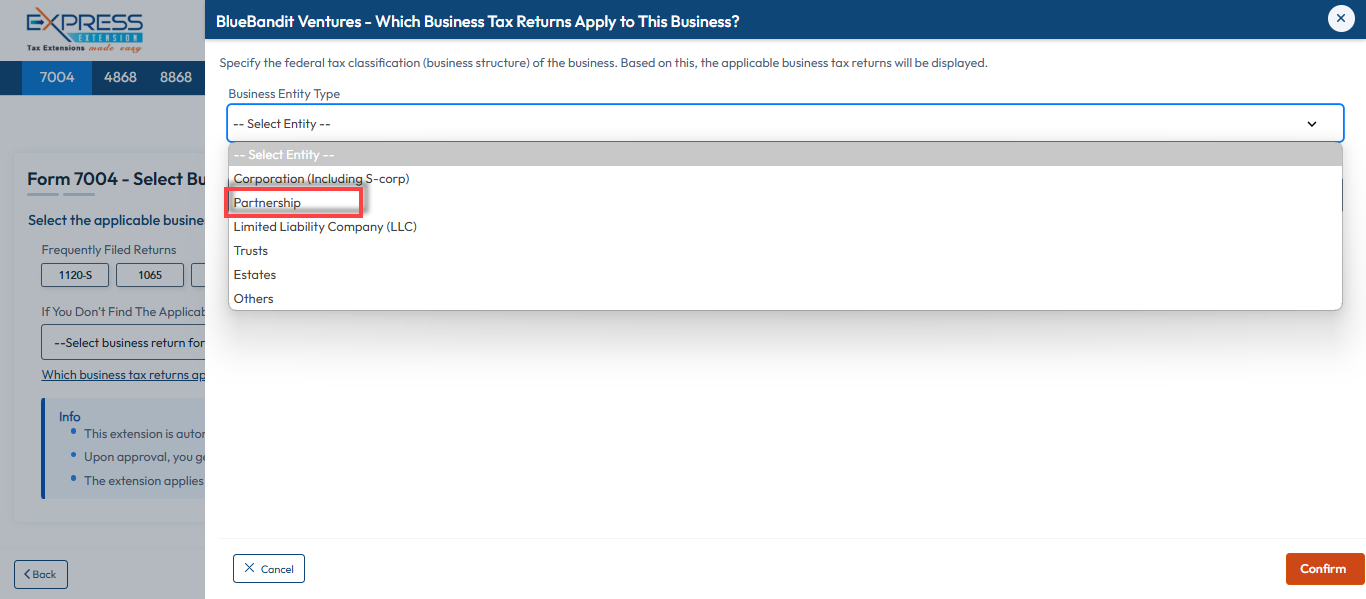Open the Business Entity Type dropdown

tap(785, 124)
